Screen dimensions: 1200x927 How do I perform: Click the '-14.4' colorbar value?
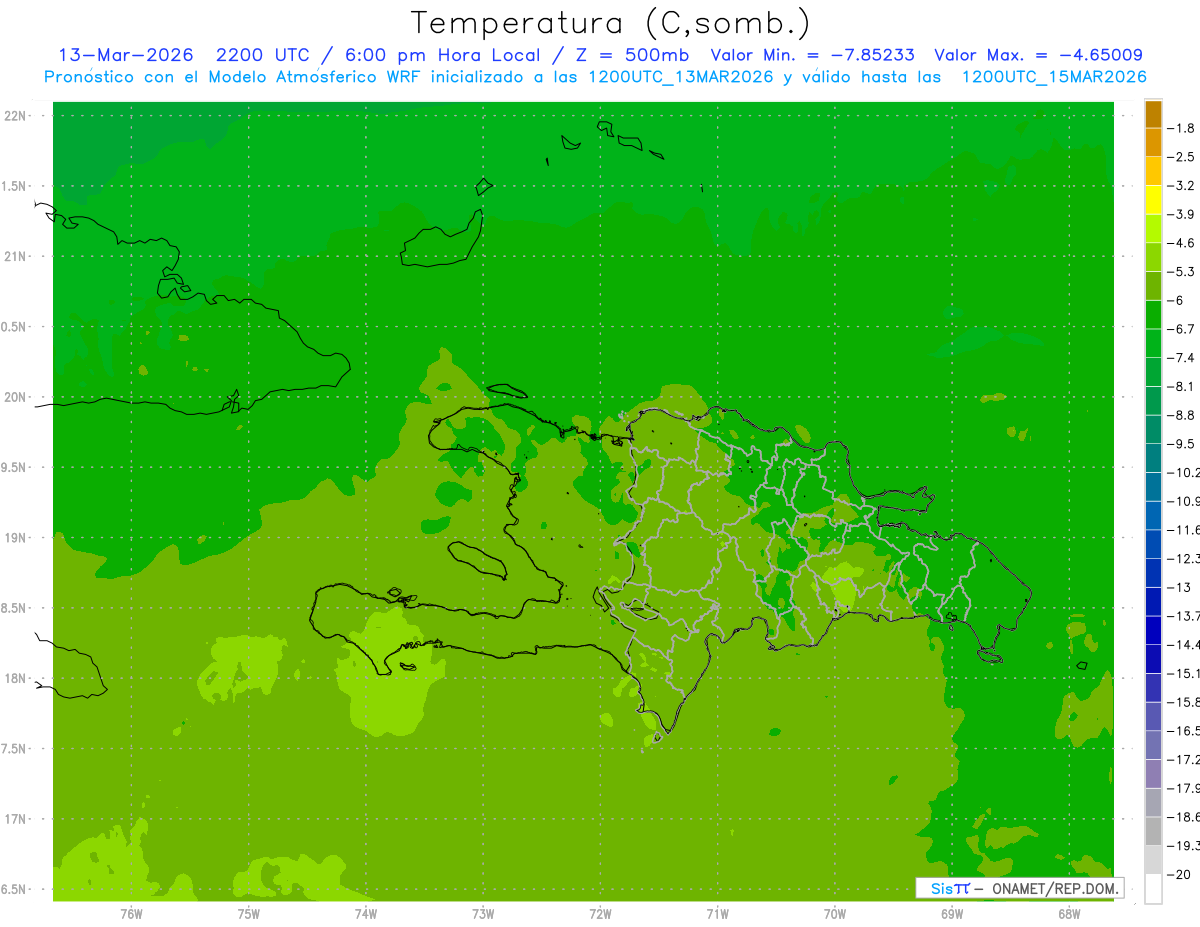click(1183, 645)
